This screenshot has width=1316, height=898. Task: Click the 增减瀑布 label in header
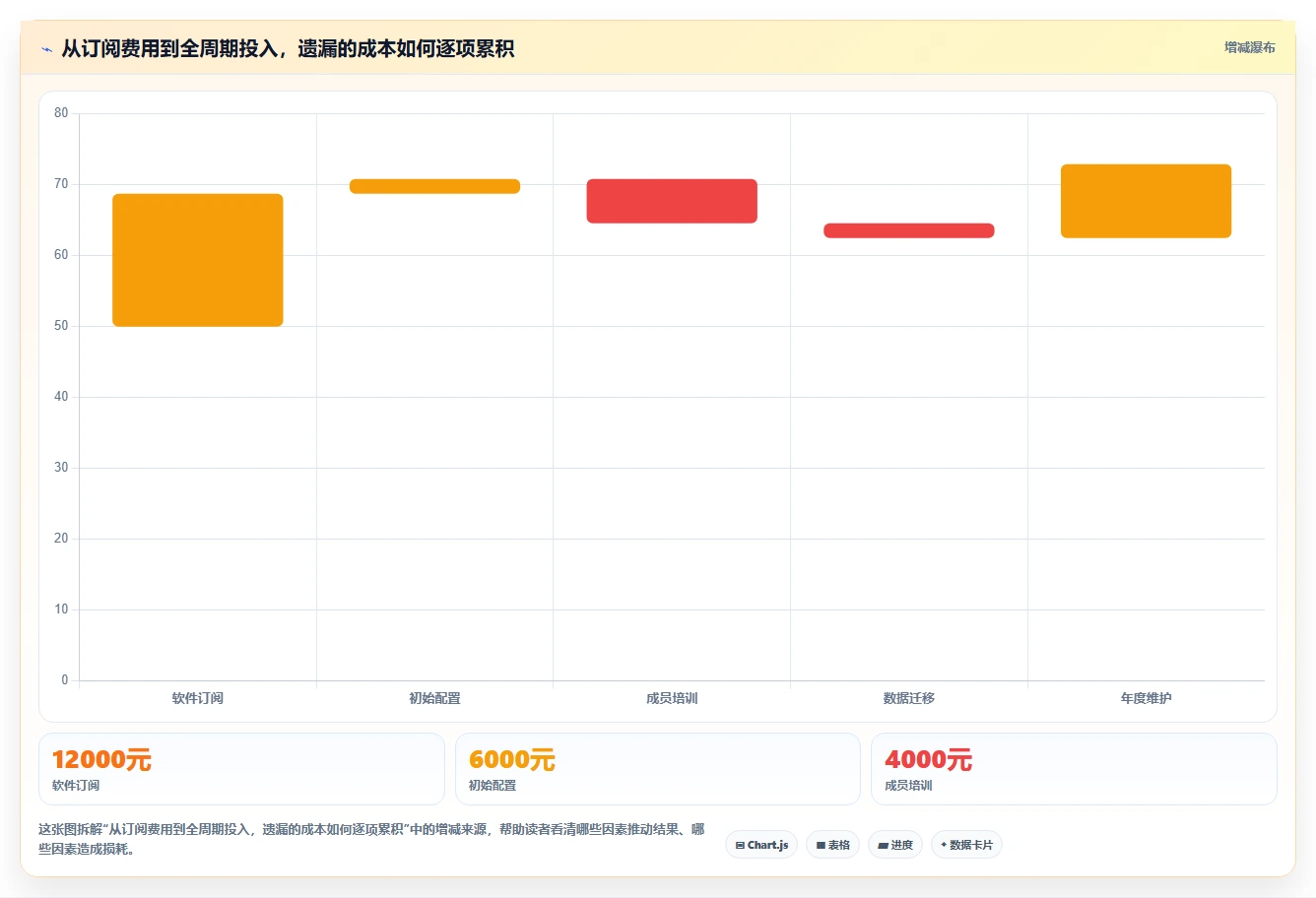(x=1249, y=47)
